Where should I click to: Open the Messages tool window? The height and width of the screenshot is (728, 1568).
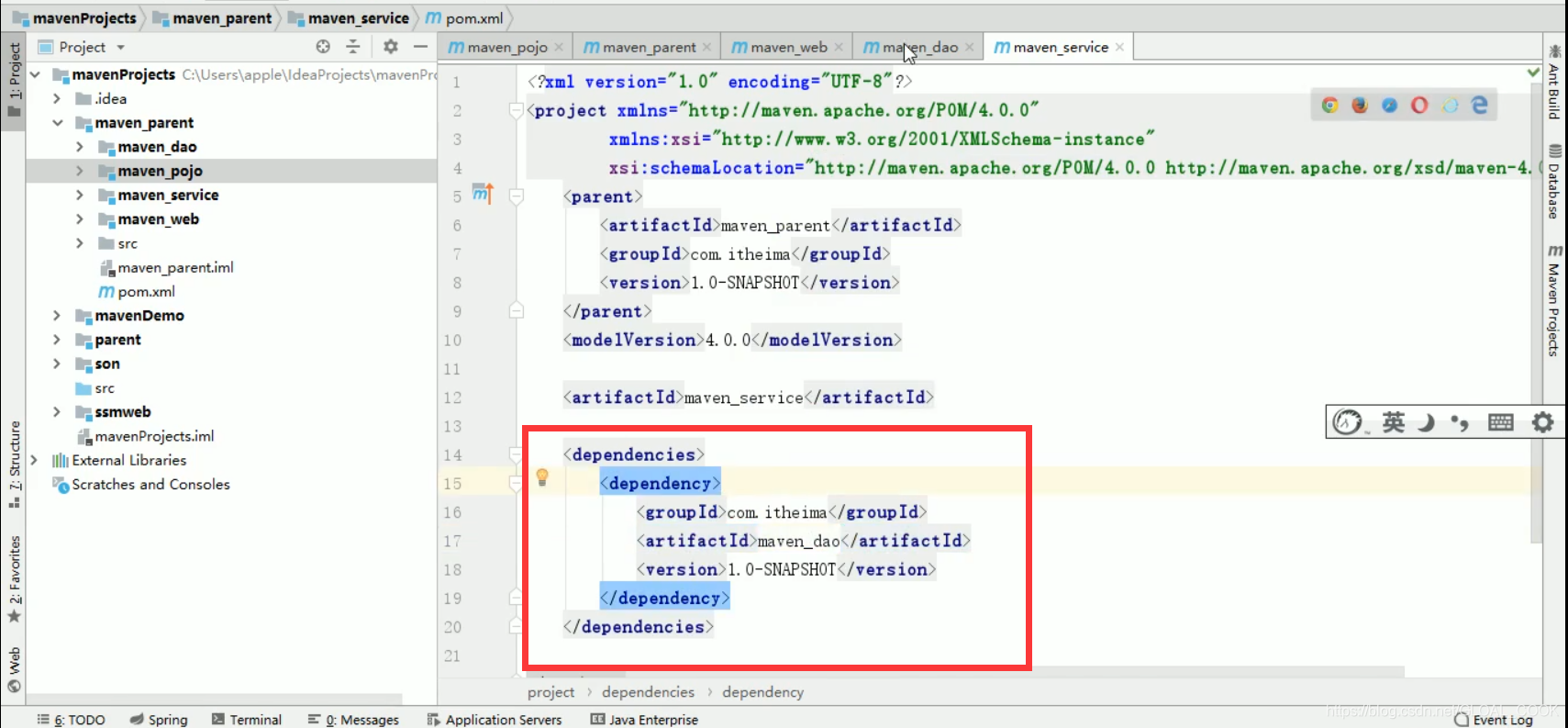click(353, 720)
